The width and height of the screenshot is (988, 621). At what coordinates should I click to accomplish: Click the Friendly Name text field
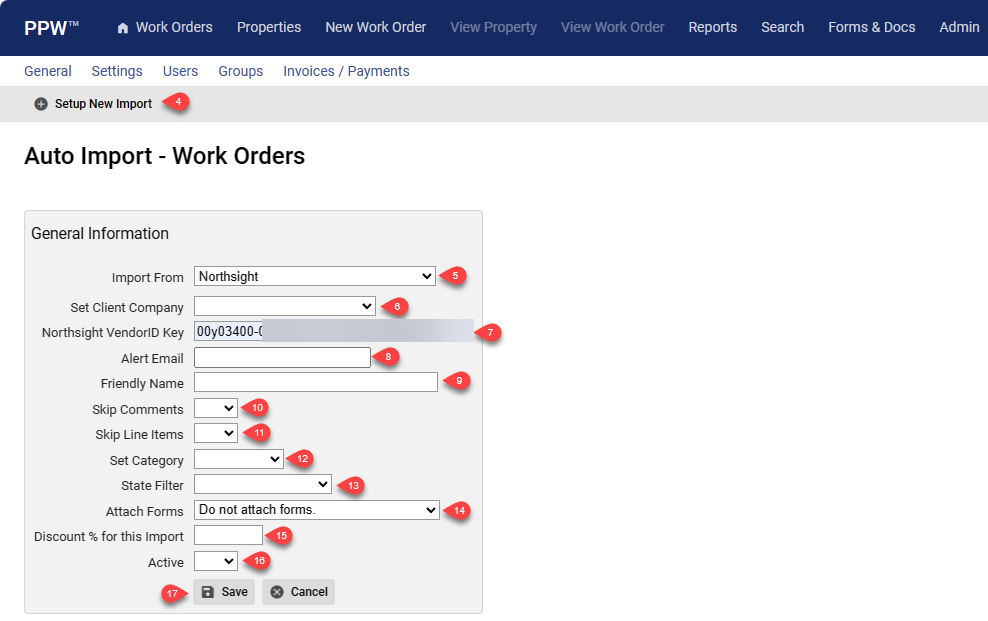click(x=316, y=382)
